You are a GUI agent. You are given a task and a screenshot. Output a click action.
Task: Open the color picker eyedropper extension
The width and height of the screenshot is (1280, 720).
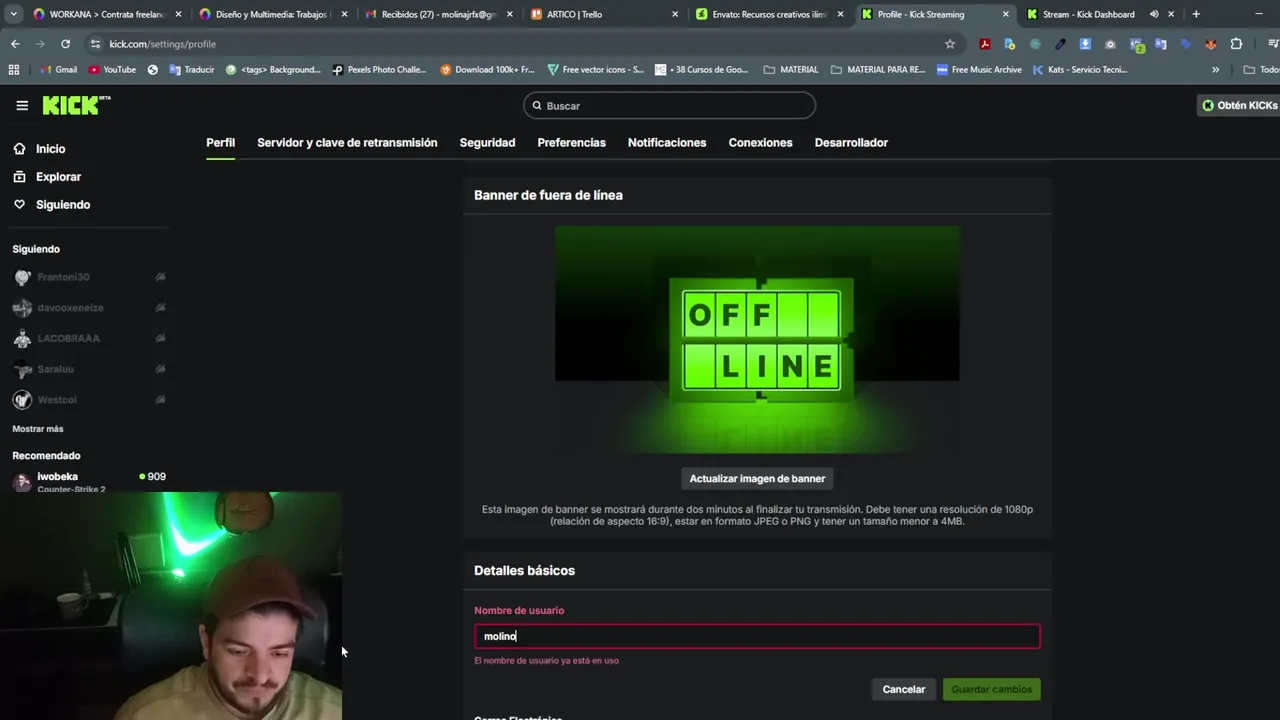tap(1060, 44)
